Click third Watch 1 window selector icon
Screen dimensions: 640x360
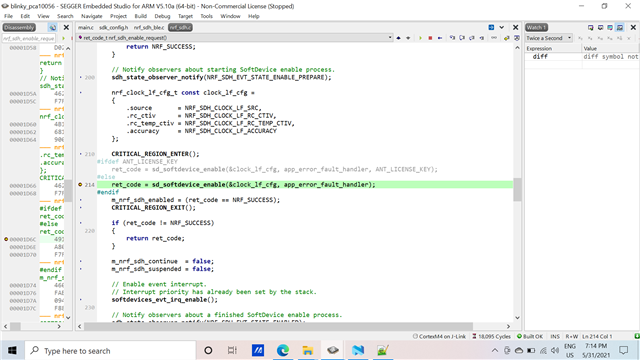(610, 27)
